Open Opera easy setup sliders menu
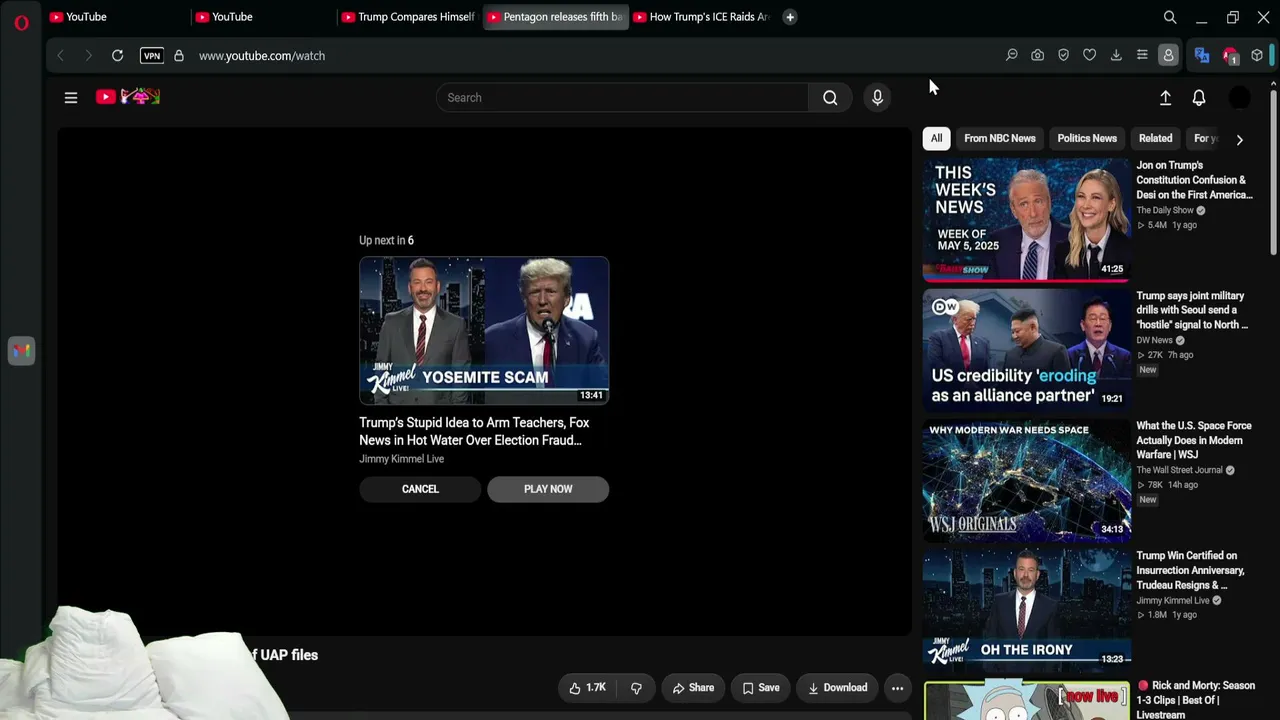The height and width of the screenshot is (720, 1280). coord(1142,56)
